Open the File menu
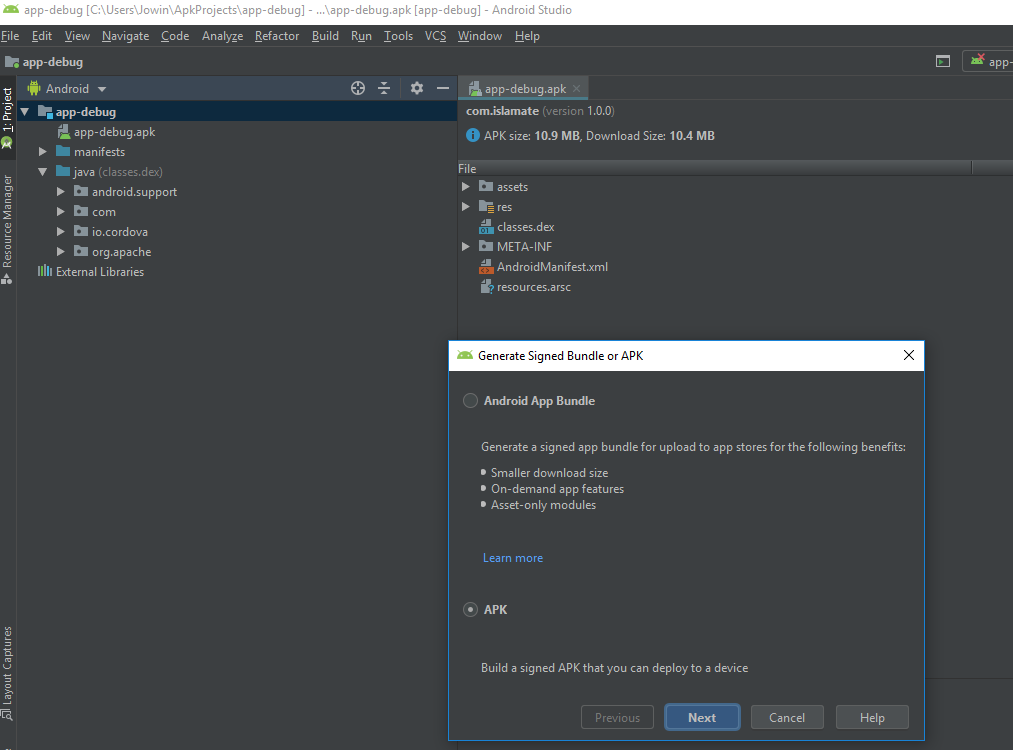 (x=10, y=36)
